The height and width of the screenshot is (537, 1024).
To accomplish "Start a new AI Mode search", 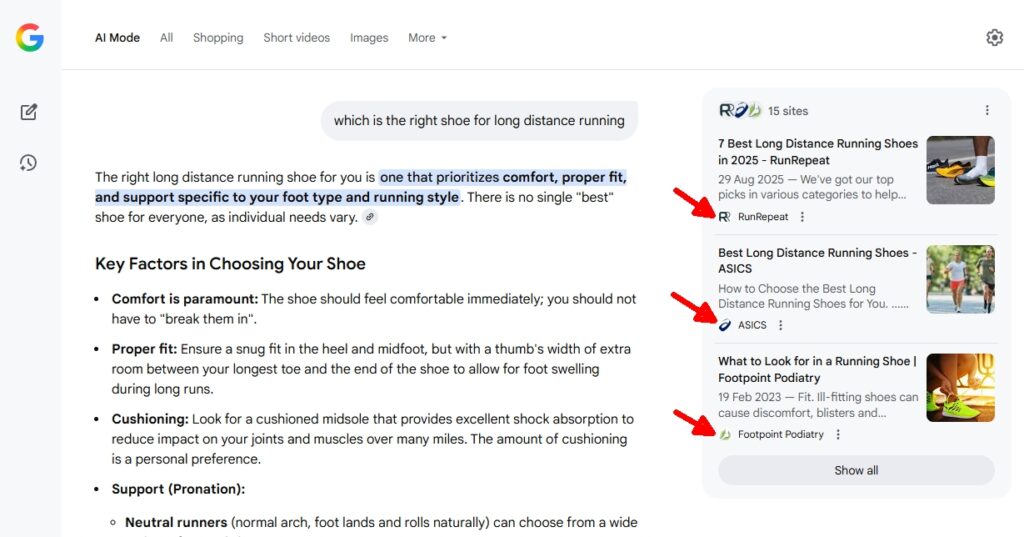I will pyautogui.click(x=29, y=112).
